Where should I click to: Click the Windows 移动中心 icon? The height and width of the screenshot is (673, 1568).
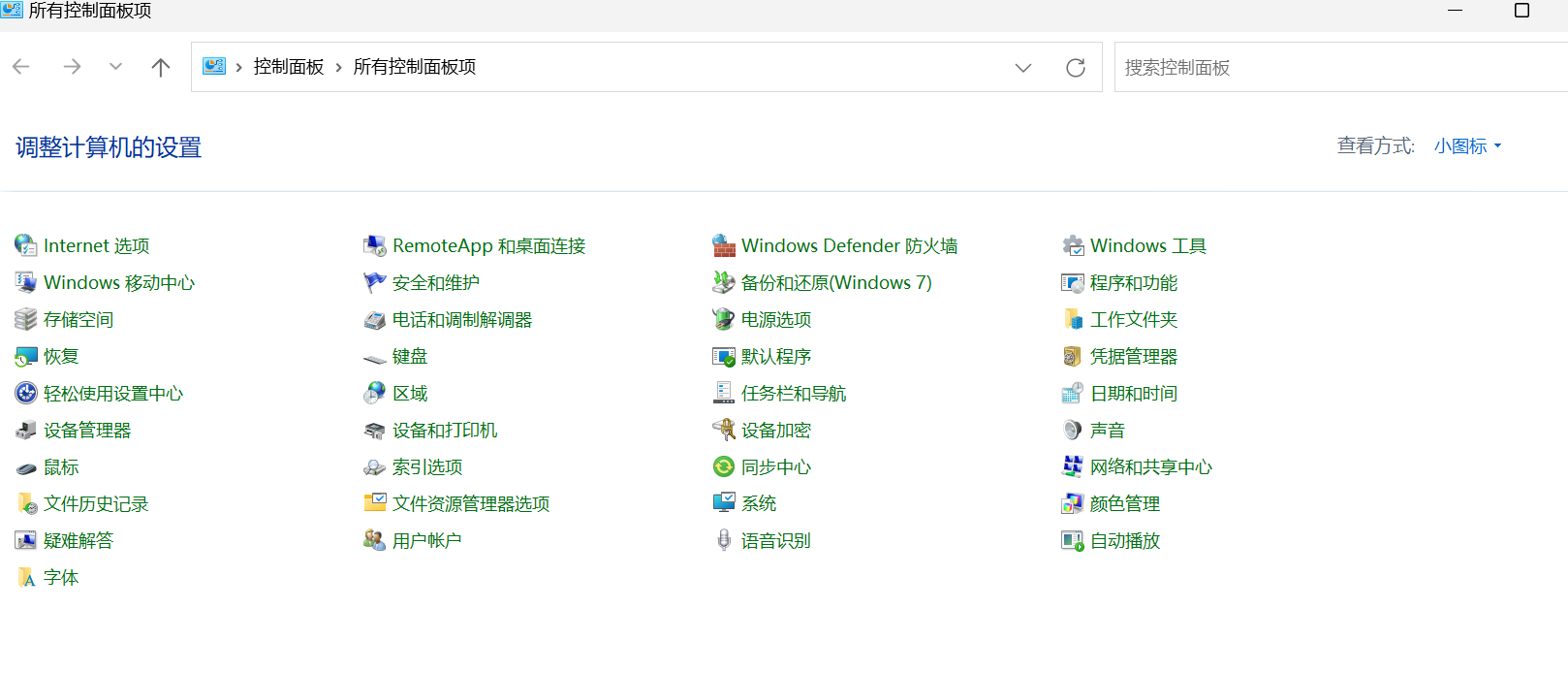tap(26, 282)
